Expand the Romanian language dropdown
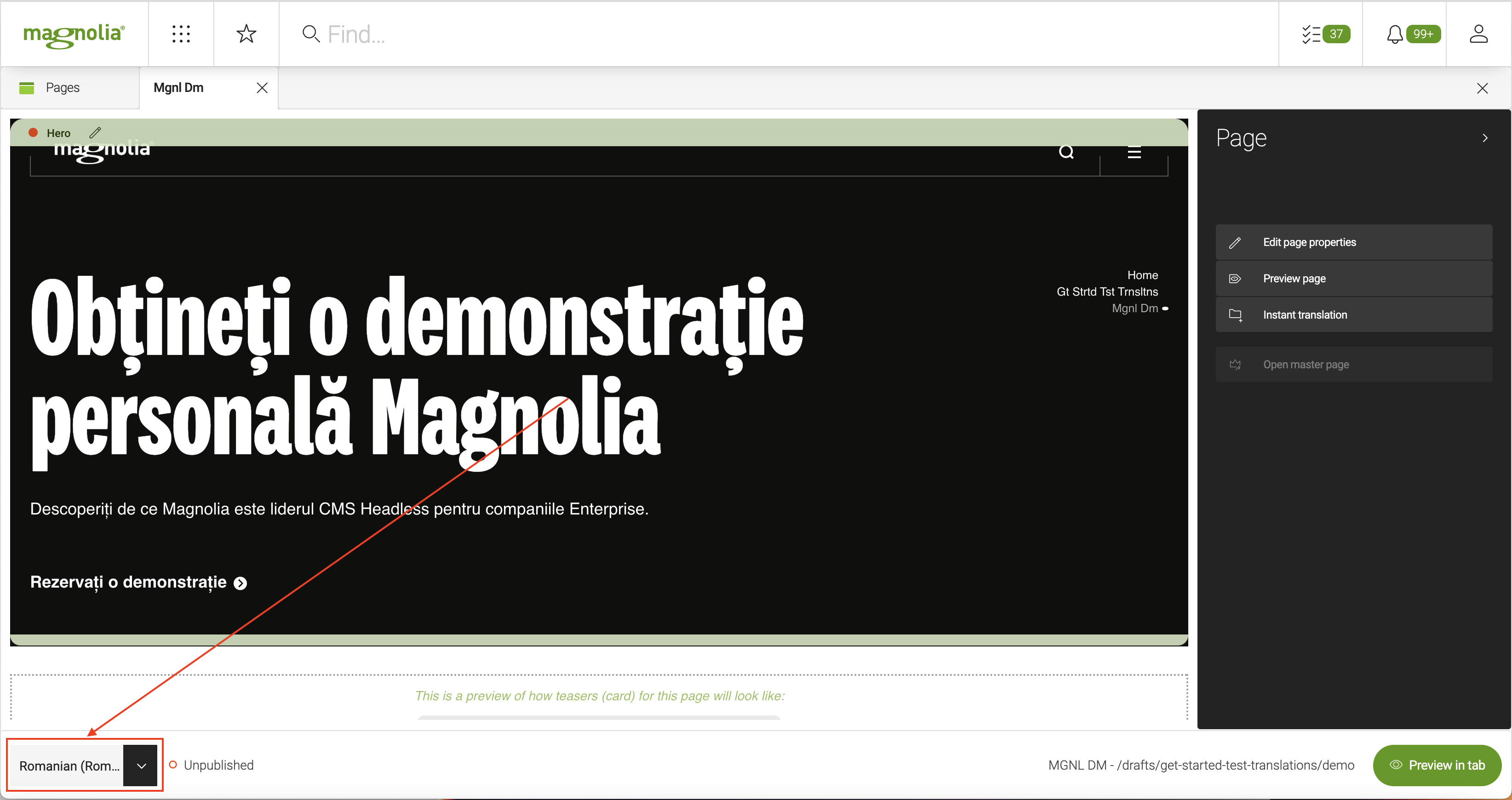This screenshot has width=1512, height=800. click(x=141, y=766)
